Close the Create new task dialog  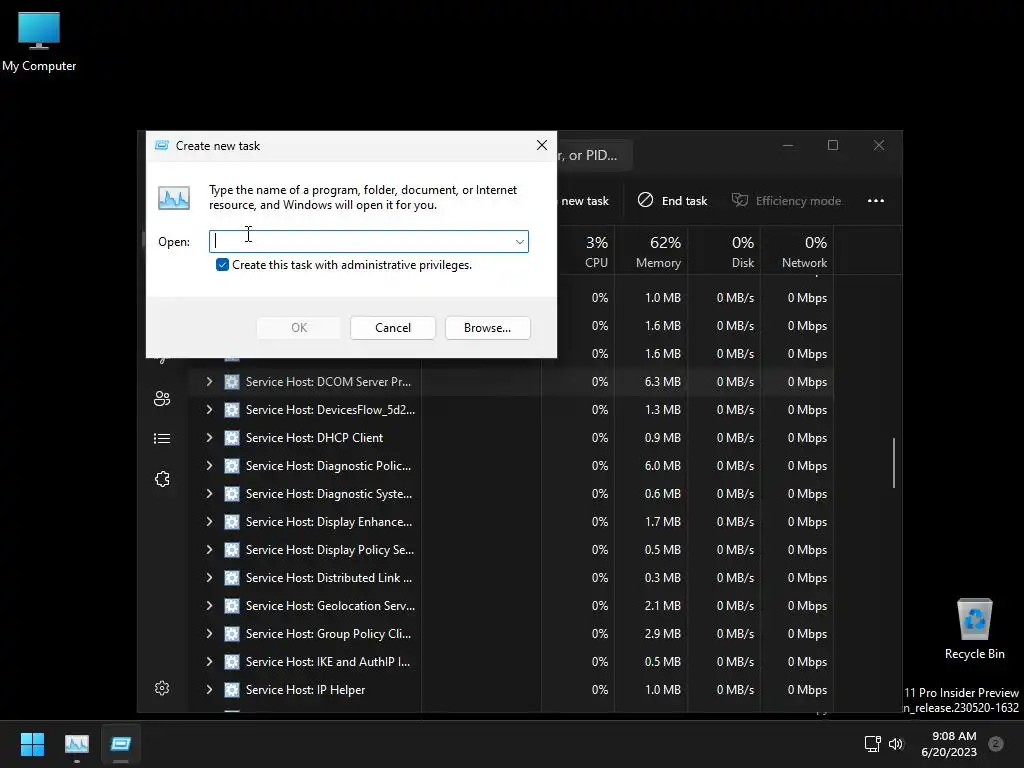tap(541, 145)
